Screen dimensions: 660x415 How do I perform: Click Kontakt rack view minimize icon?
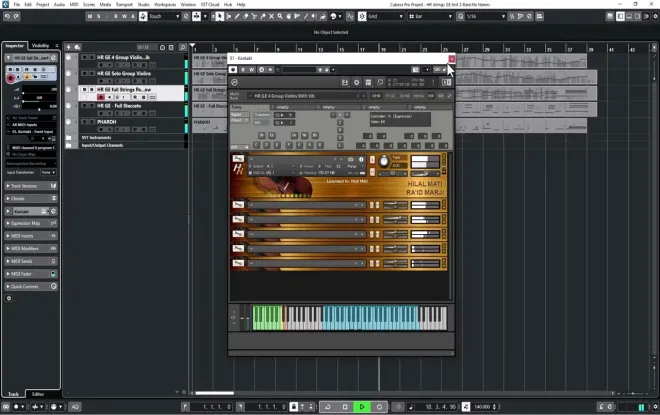(380, 82)
